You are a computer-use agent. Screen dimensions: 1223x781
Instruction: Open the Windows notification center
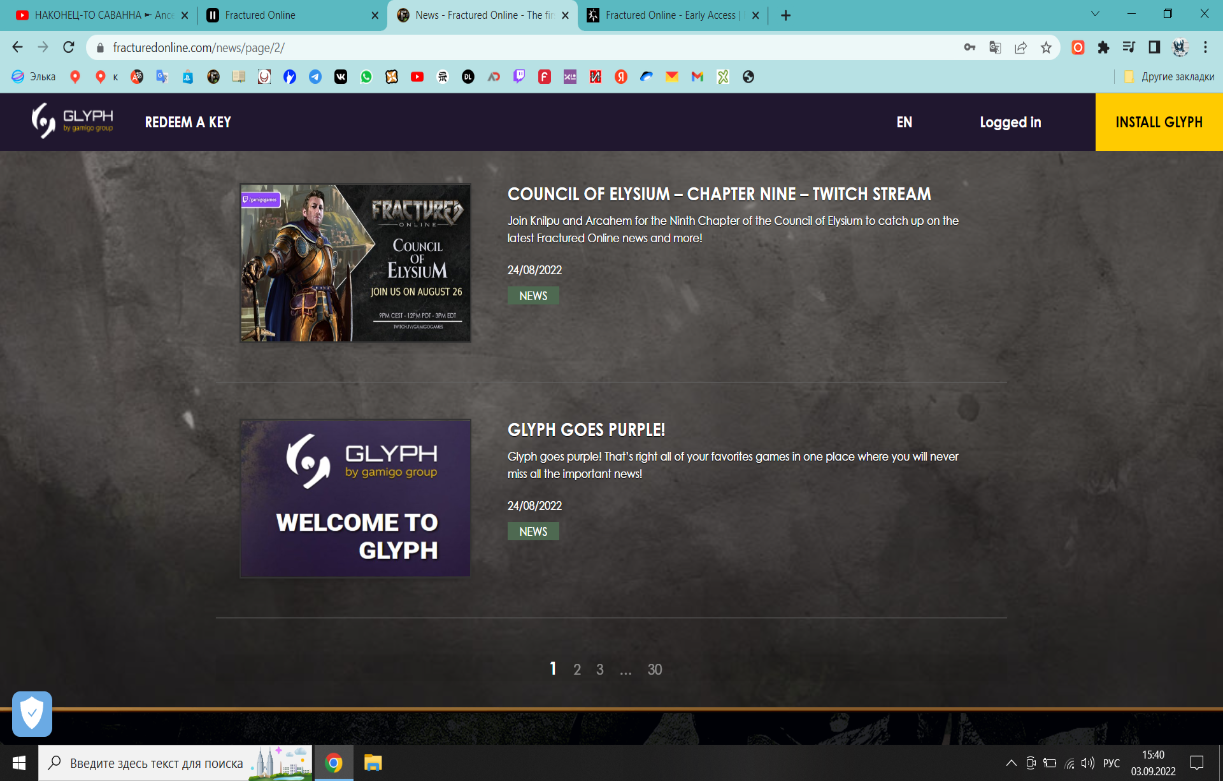(x=1198, y=763)
